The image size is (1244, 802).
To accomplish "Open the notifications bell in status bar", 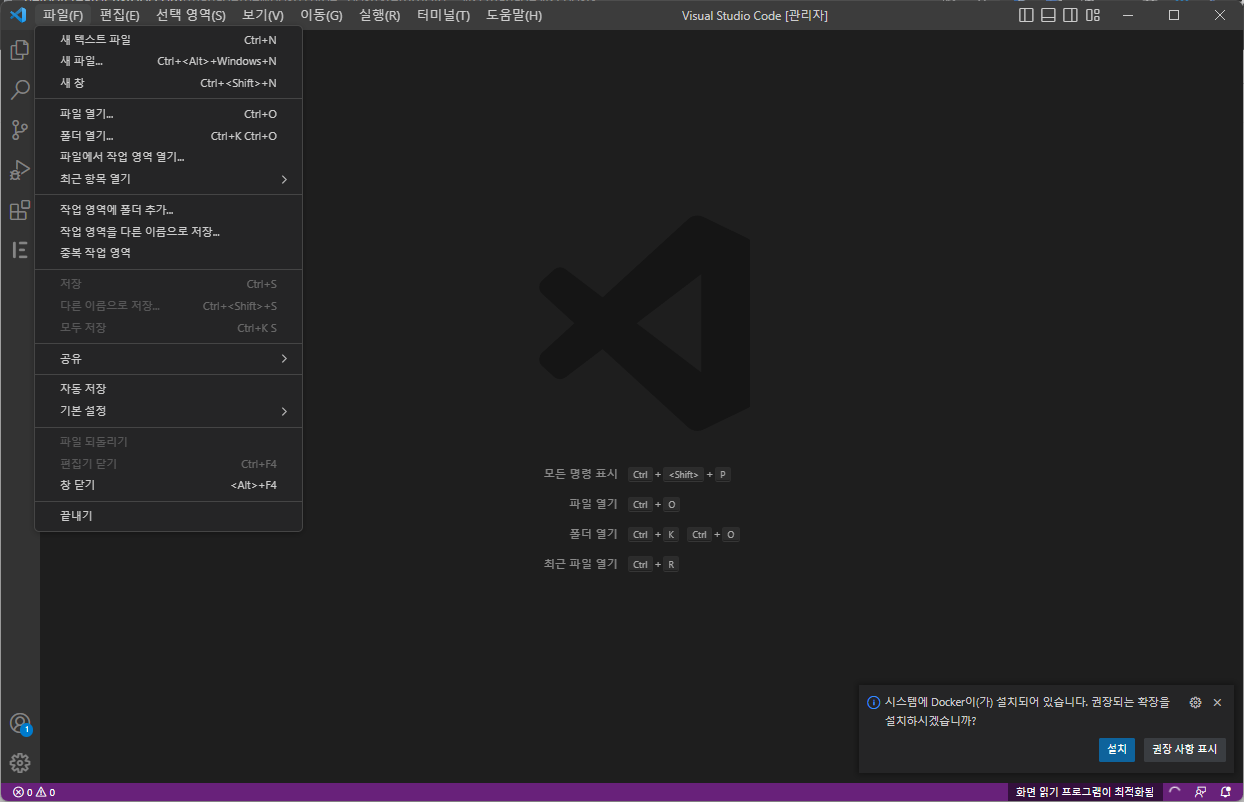I will pyautogui.click(x=1225, y=792).
